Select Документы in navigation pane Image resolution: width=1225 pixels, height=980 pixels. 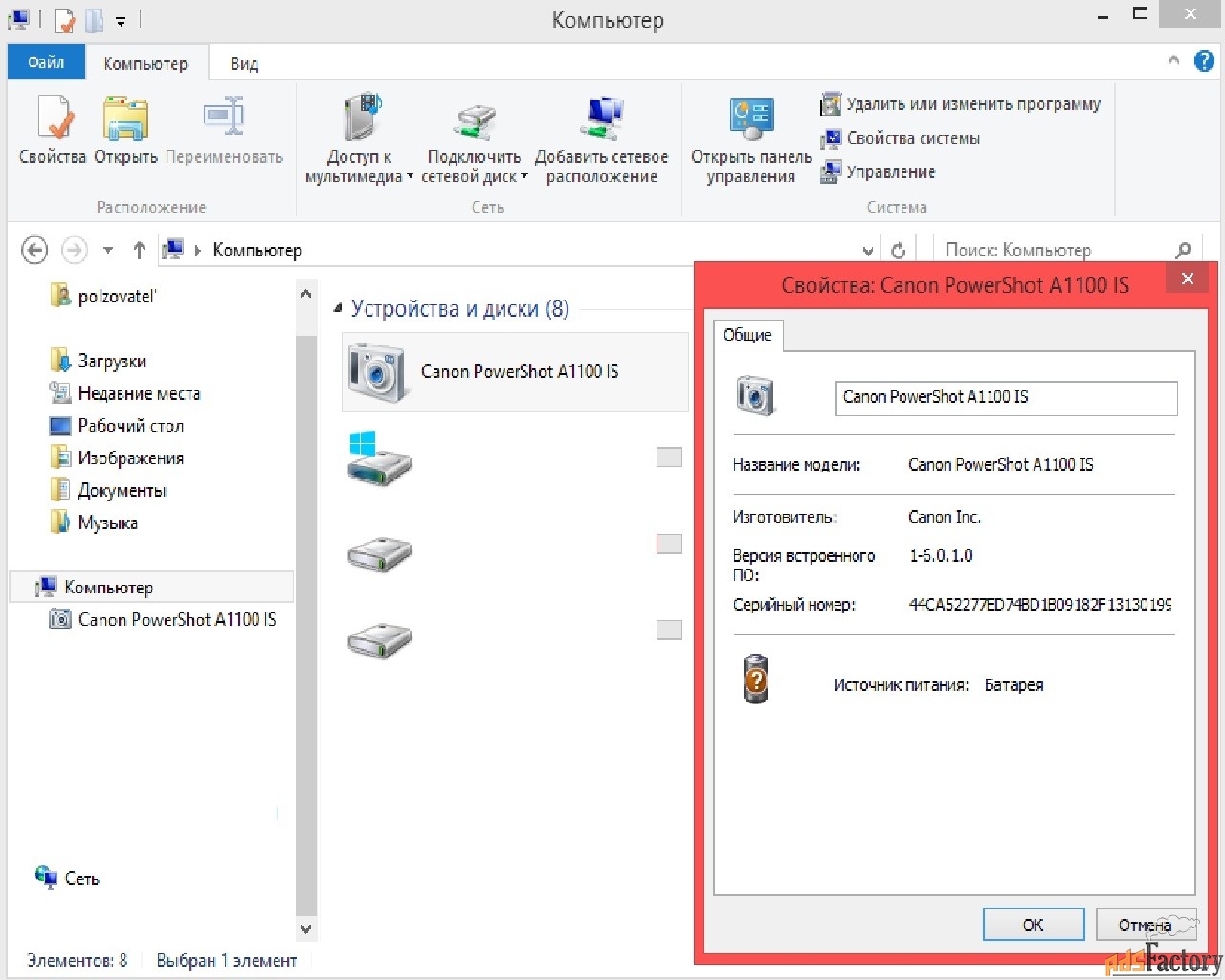107,491
